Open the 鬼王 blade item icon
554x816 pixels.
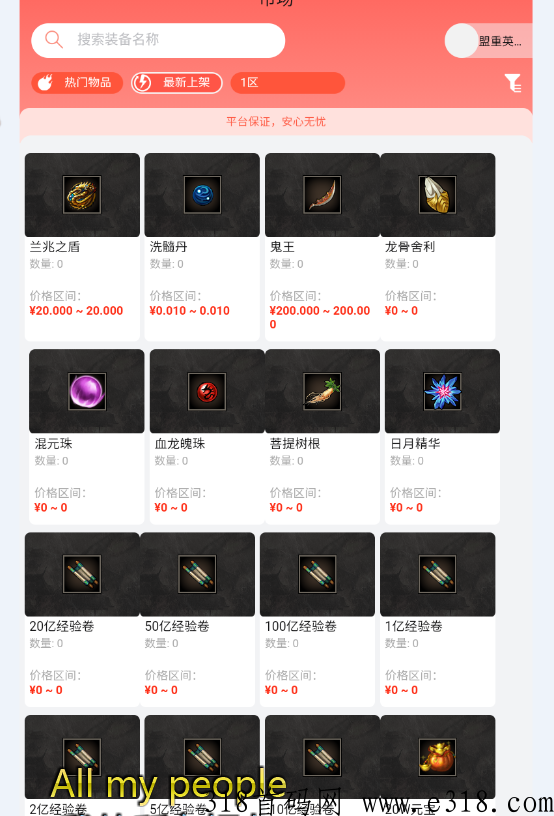tap(323, 195)
